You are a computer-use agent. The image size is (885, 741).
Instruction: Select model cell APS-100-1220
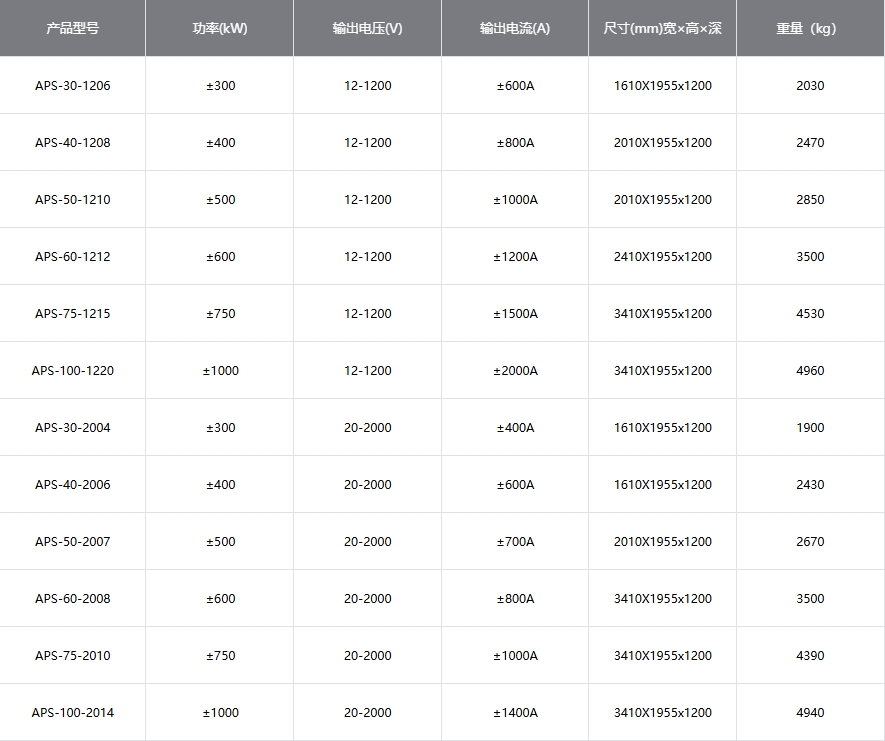click(73, 371)
